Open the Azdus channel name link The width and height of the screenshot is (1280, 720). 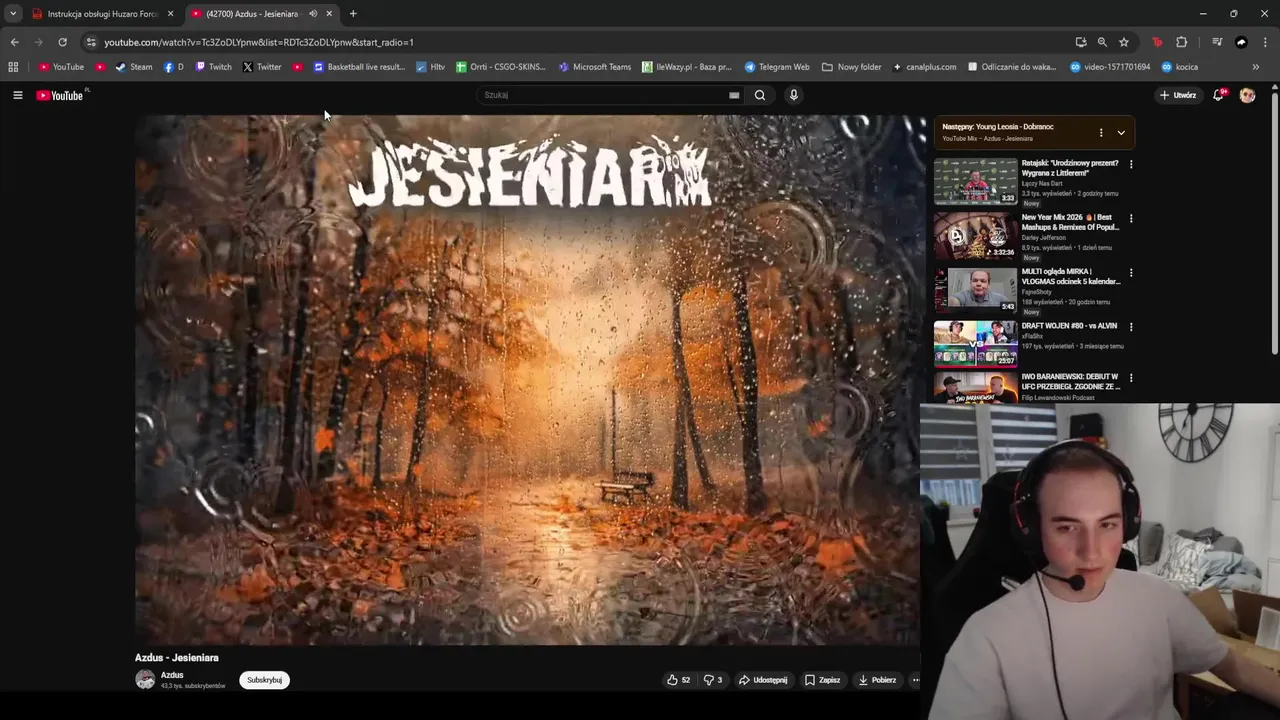172,675
